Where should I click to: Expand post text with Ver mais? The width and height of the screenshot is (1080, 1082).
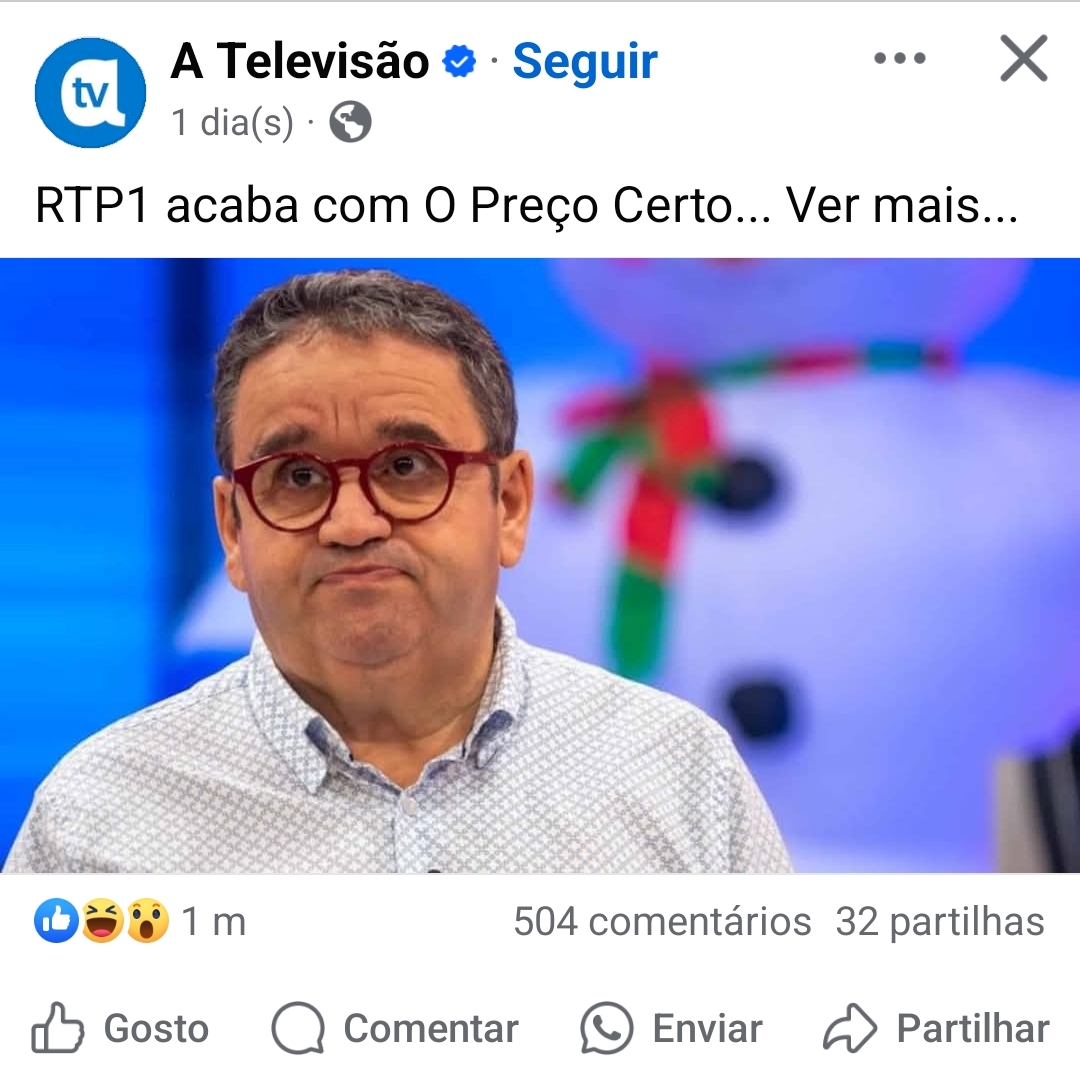902,205
